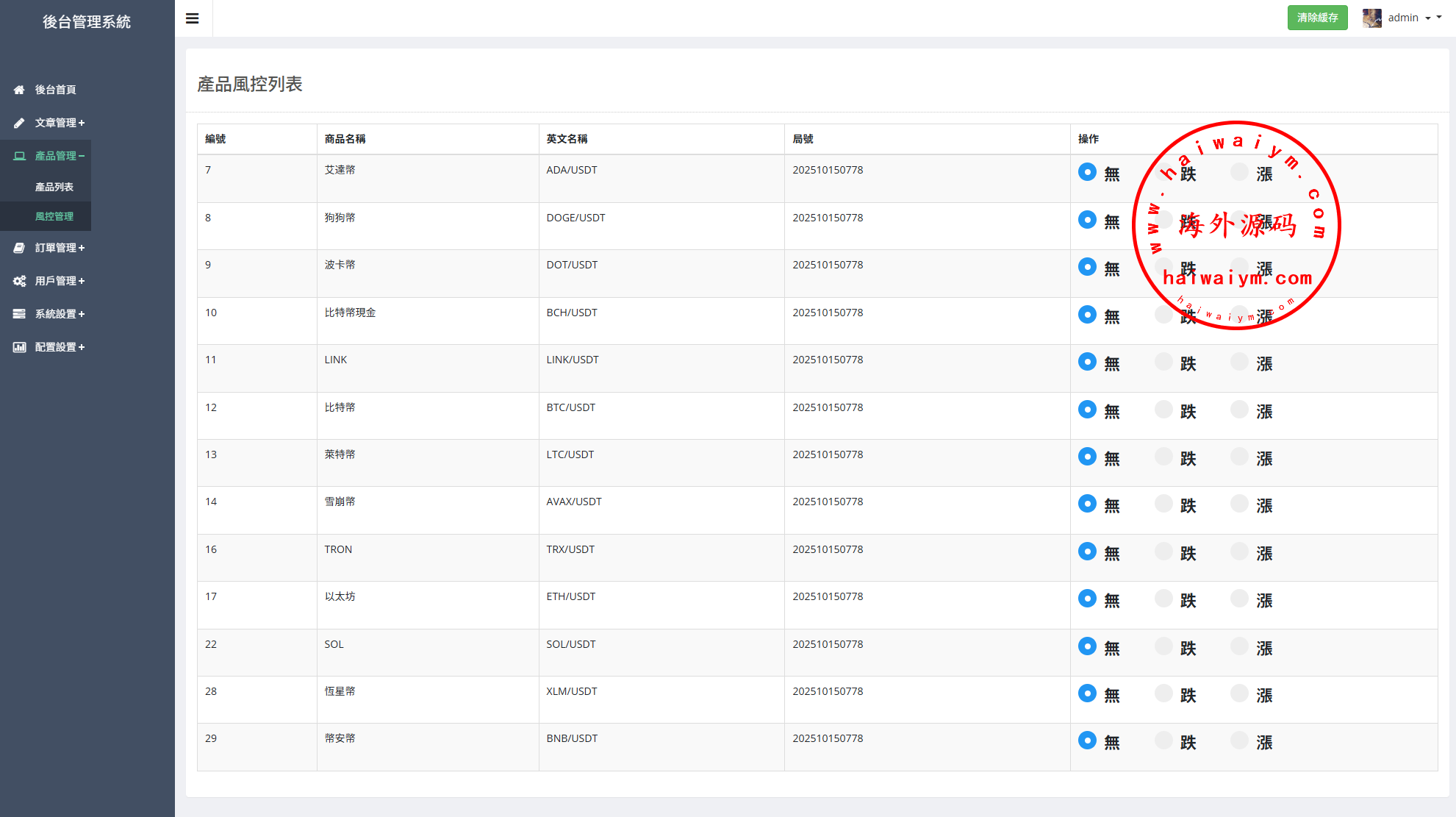Select 跌 radio for BTC/USDT row
This screenshot has height=817, width=1456.
tap(1163, 410)
